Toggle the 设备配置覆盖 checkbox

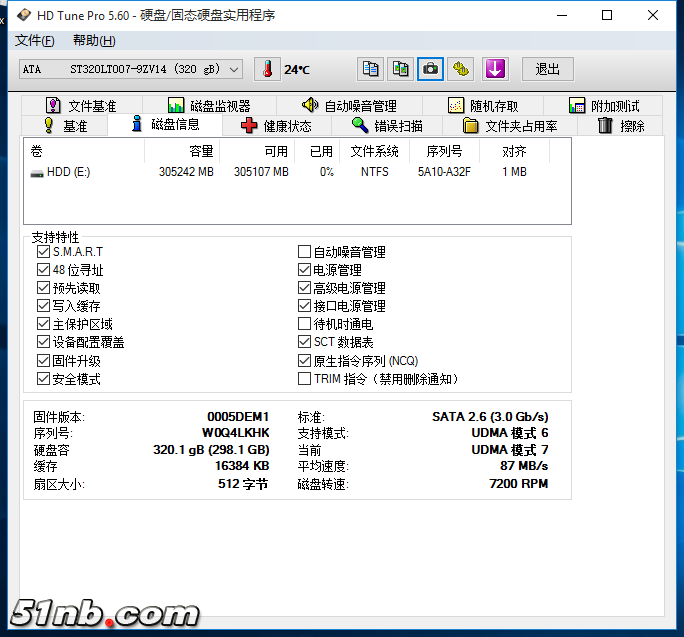pyautogui.click(x=43, y=342)
